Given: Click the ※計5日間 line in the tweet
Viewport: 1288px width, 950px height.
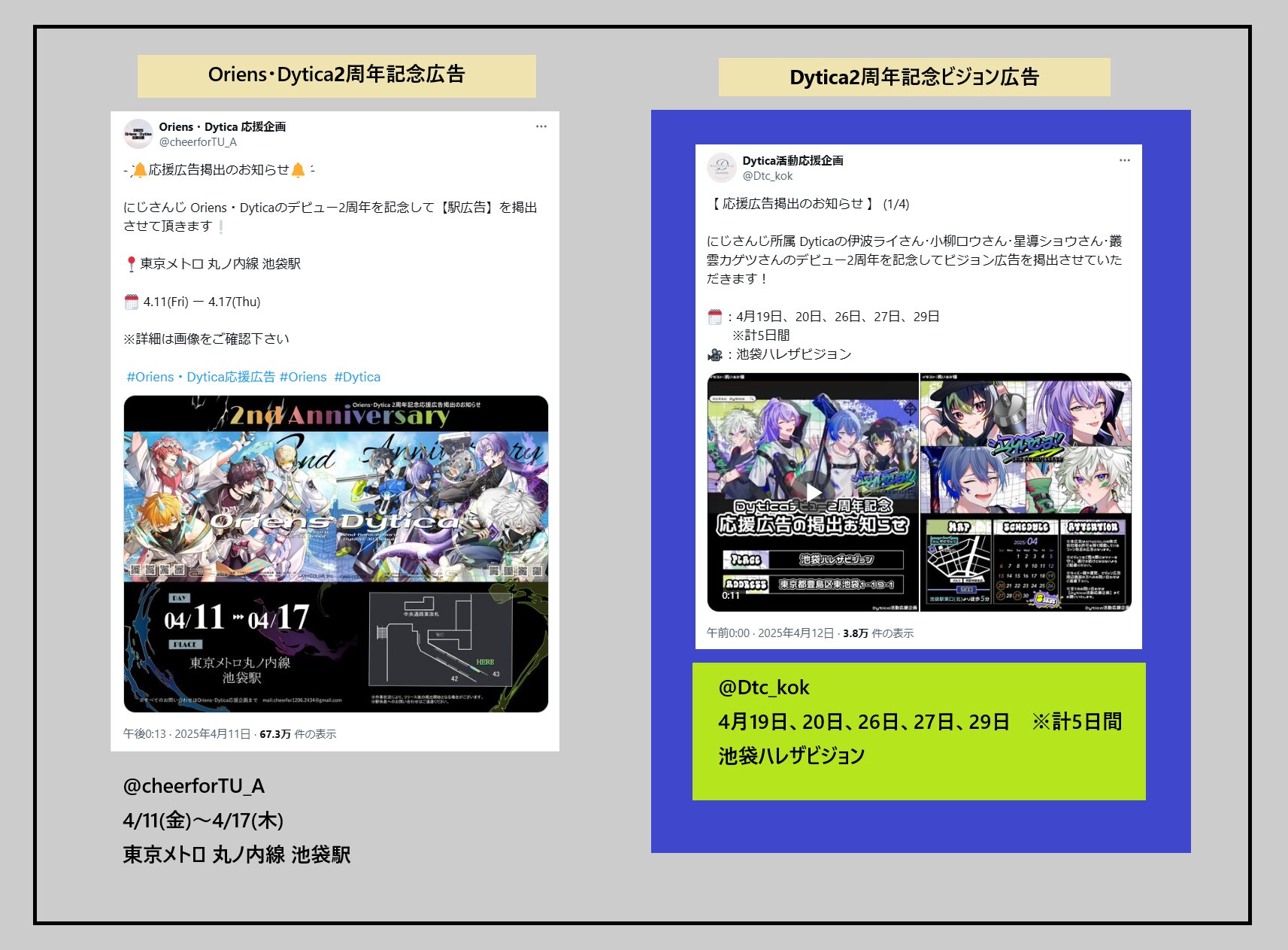Looking at the screenshot, I should point(761,335).
